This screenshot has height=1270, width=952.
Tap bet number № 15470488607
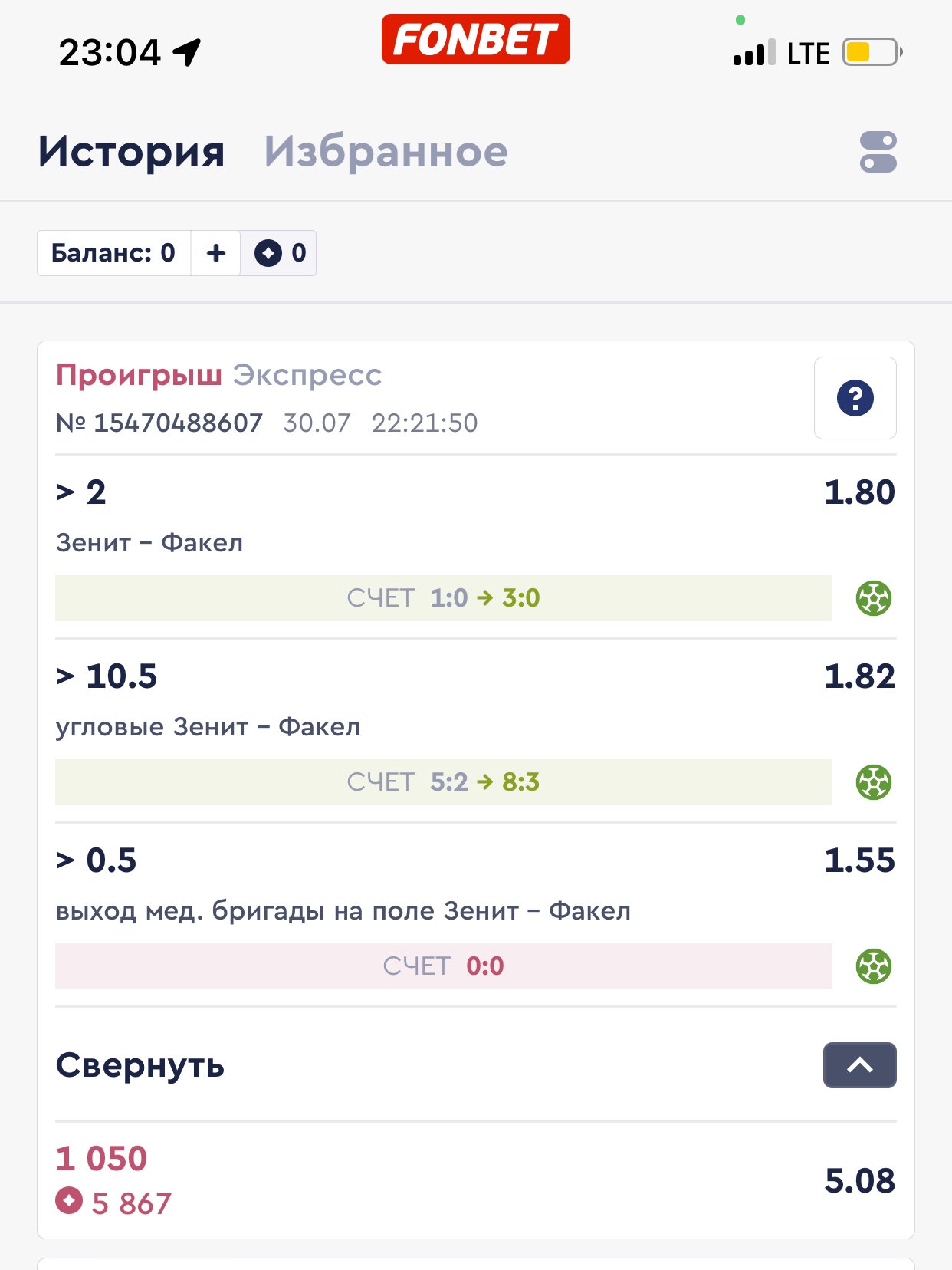(159, 423)
